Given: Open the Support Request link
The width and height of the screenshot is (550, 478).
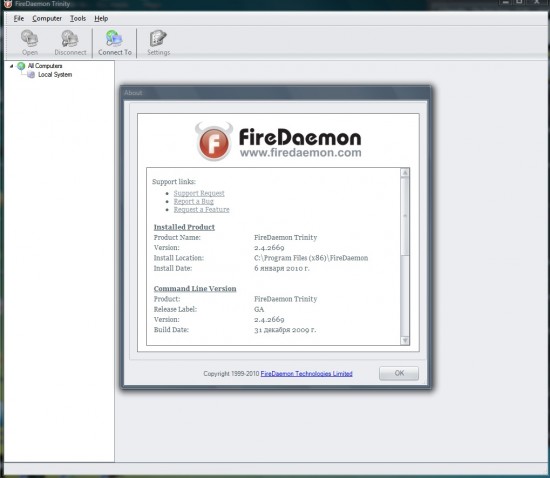Looking at the screenshot, I should 199,193.
